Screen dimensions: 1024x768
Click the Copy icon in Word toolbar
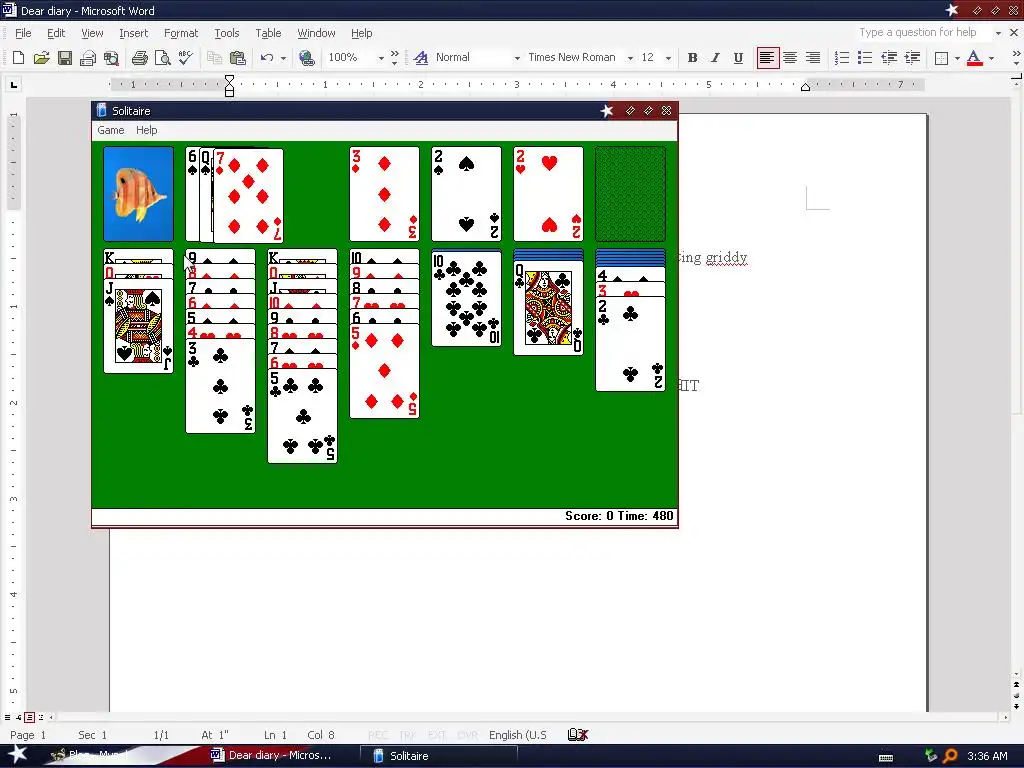coord(214,57)
